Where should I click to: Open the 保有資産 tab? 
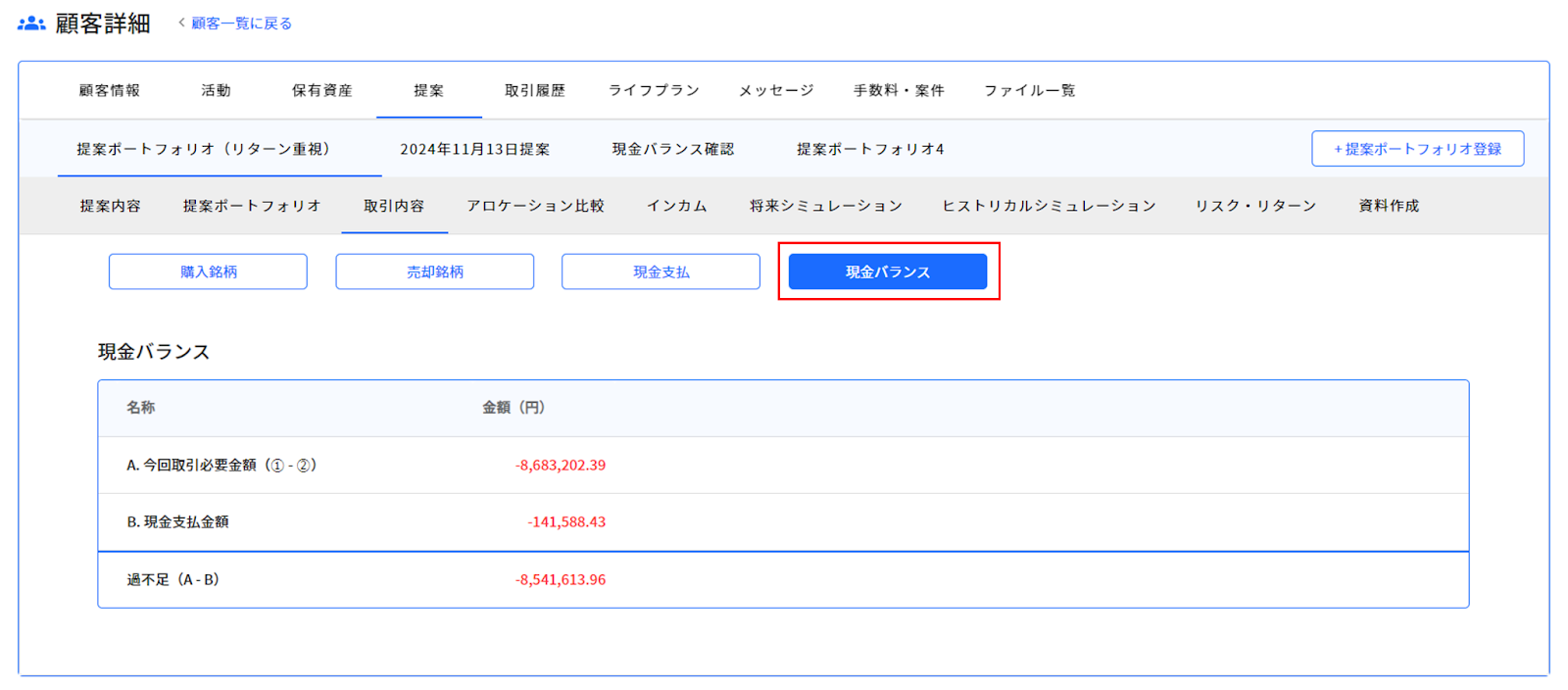(322, 90)
